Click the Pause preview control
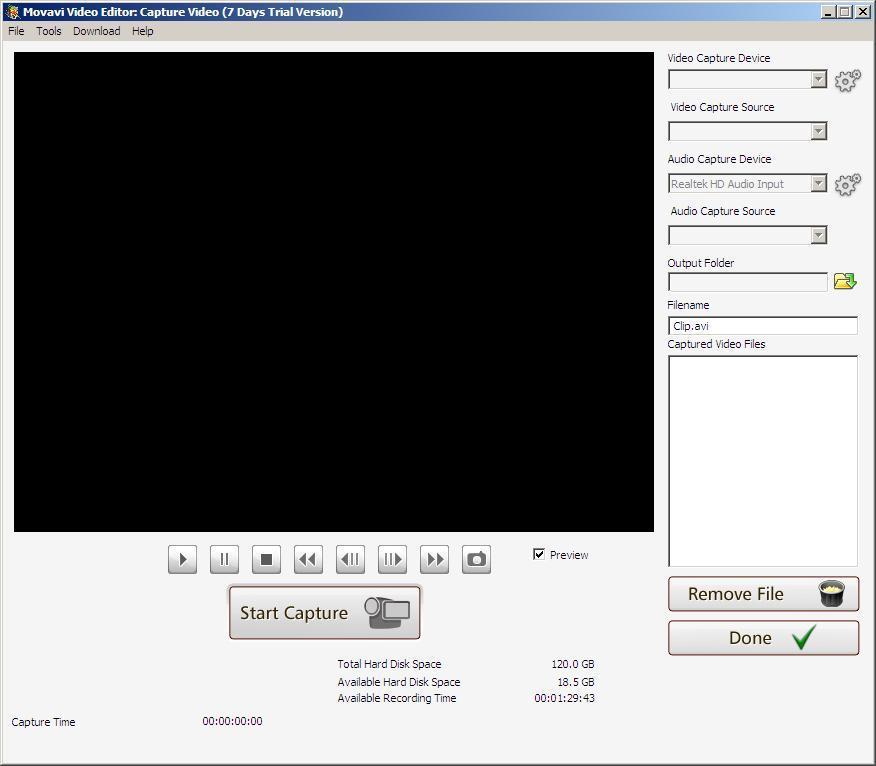Screen dimensions: 876x766 (x=224, y=559)
